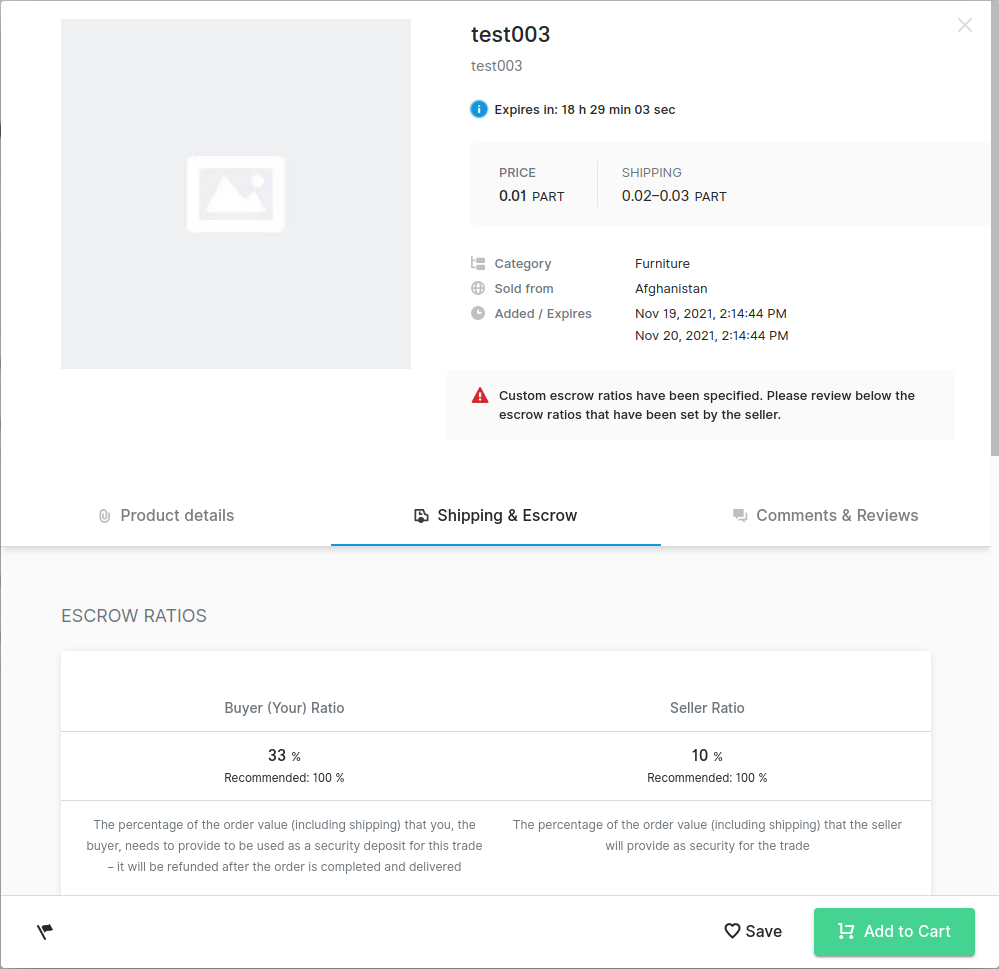This screenshot has width=999, height=969.
Task: Click the PRICE label
Action: pos(517,173)
